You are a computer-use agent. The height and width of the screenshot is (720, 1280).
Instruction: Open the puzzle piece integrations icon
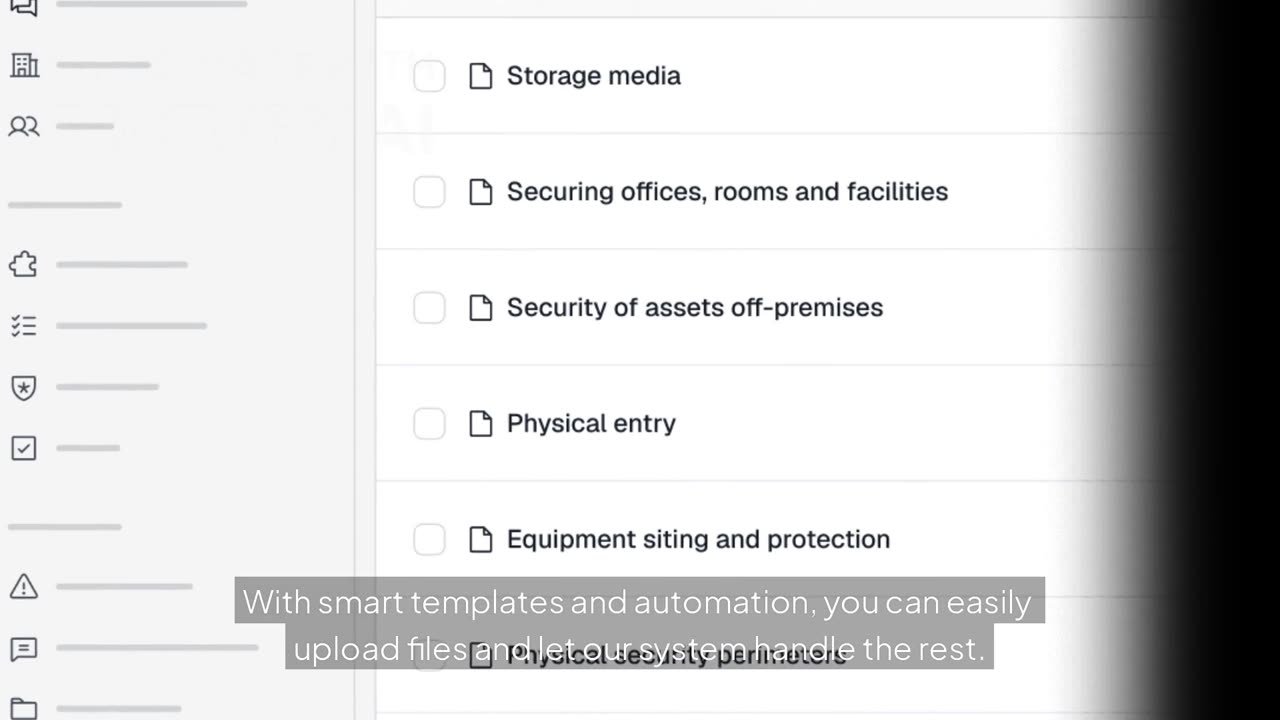[24, 265]
